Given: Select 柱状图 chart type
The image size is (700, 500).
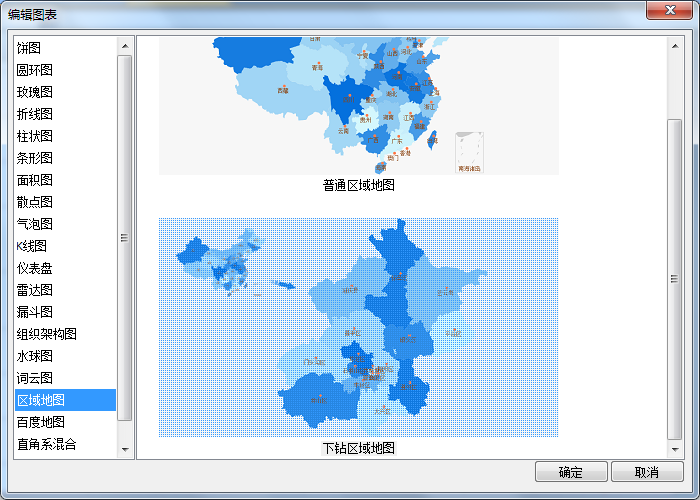Looking at the screenshot, I should [x=34, y=136].
